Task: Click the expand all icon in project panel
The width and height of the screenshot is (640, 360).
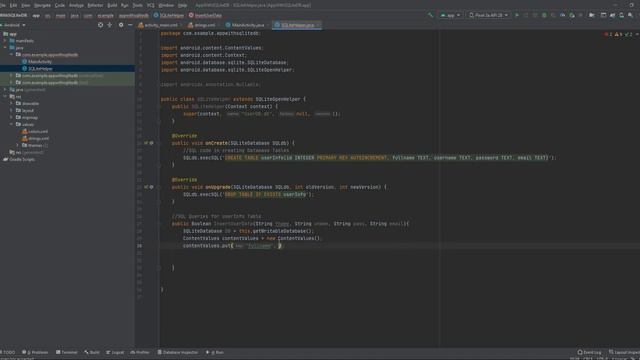Action: click(110, 25)
